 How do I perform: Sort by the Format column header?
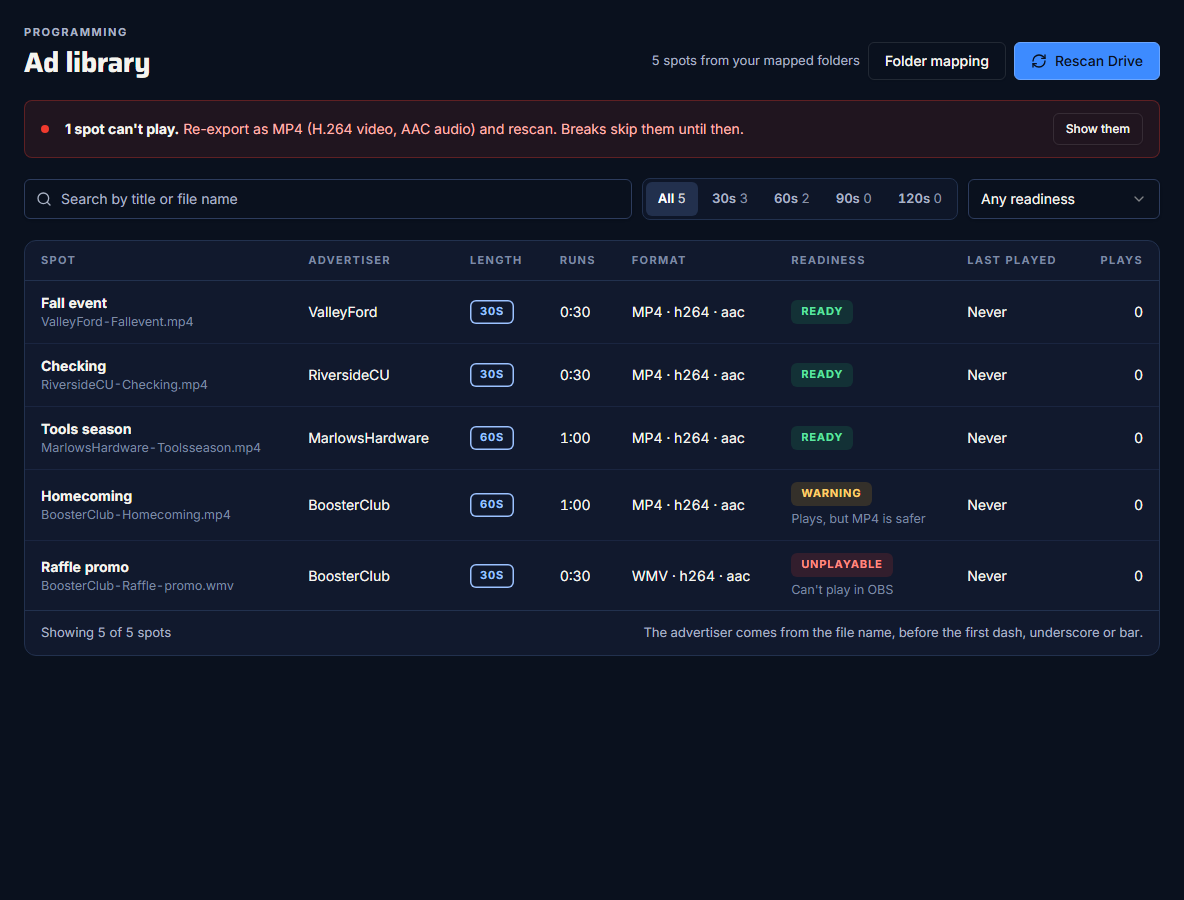658,260
